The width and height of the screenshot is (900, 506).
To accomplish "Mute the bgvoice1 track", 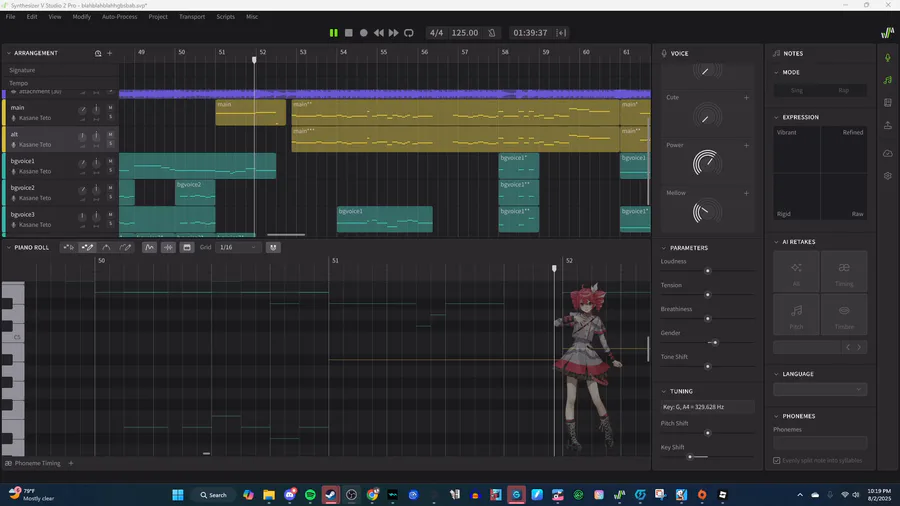I will 110,161.
